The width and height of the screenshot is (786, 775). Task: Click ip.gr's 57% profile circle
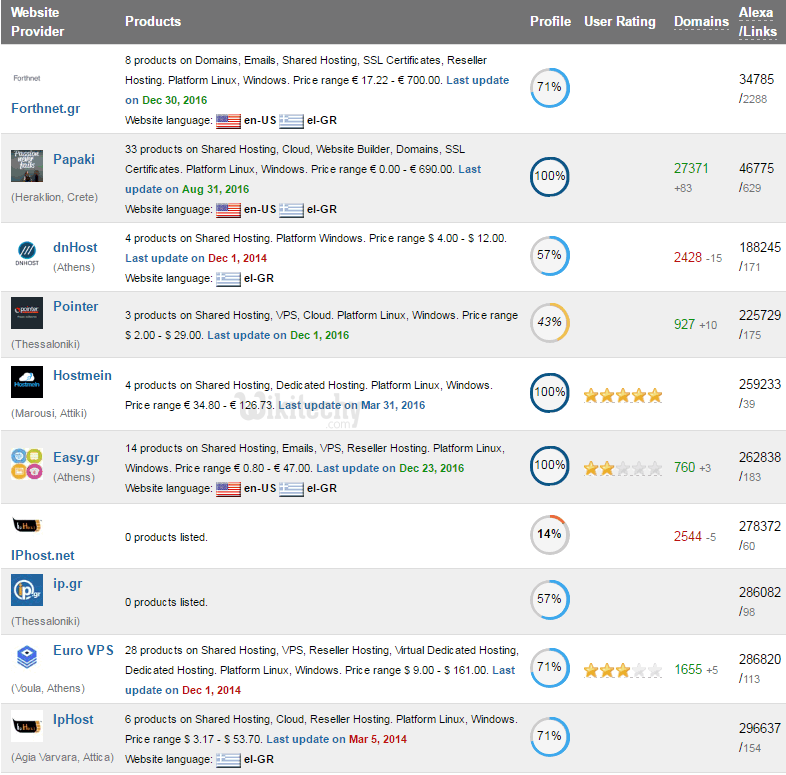pyautogui.click(x=550, y=600)
